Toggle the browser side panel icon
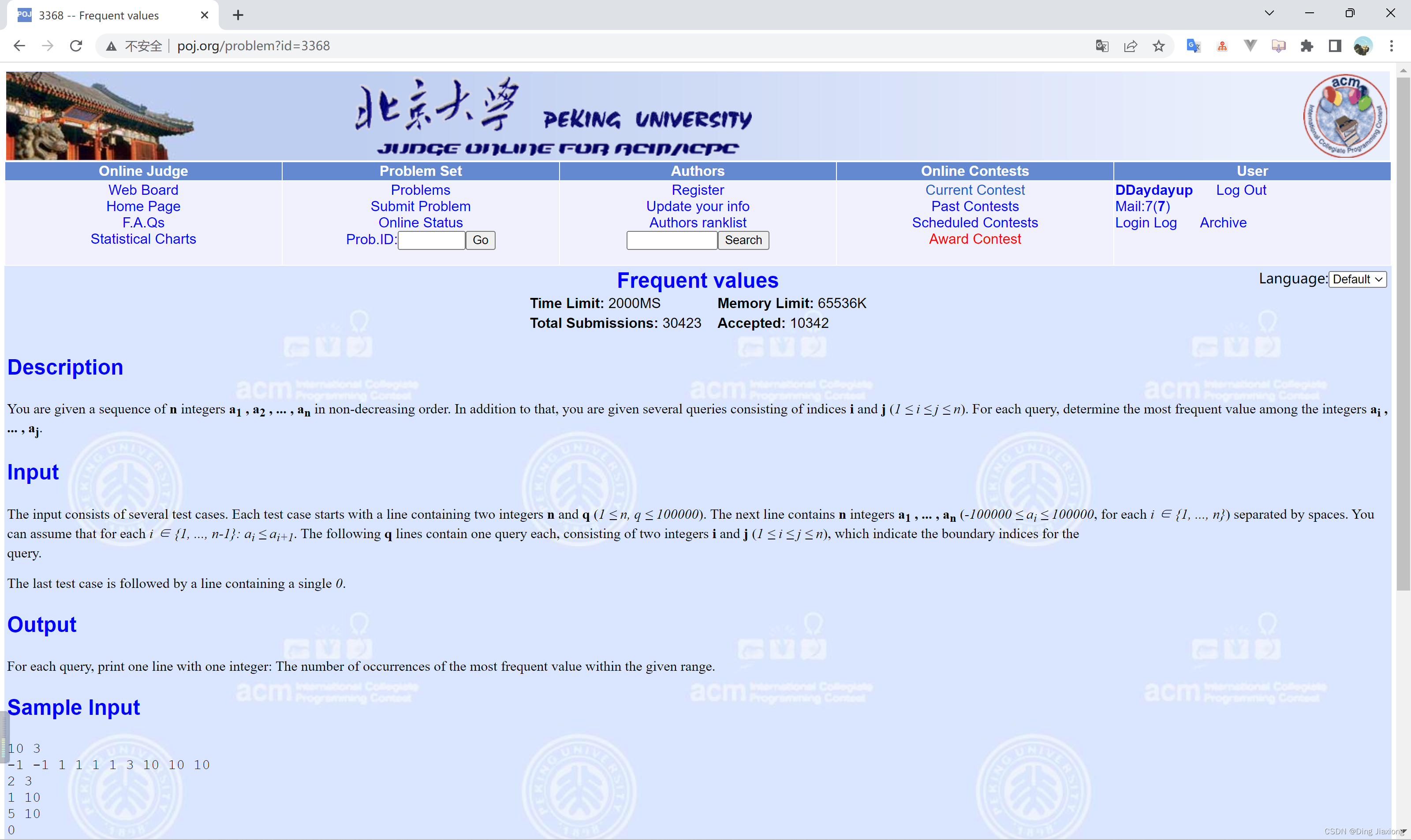 point(1335,46)
